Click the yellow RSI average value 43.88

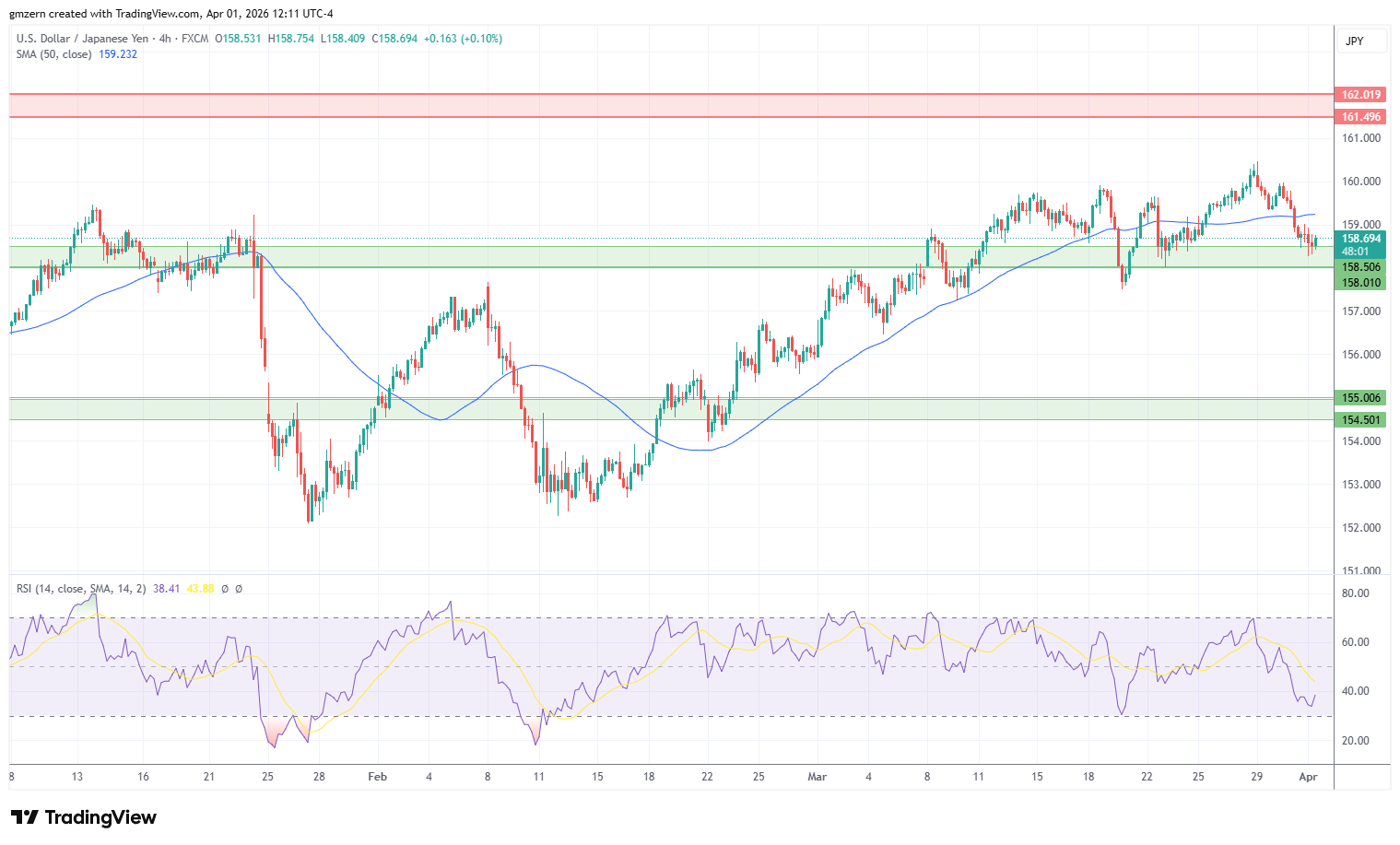(200, 589)
